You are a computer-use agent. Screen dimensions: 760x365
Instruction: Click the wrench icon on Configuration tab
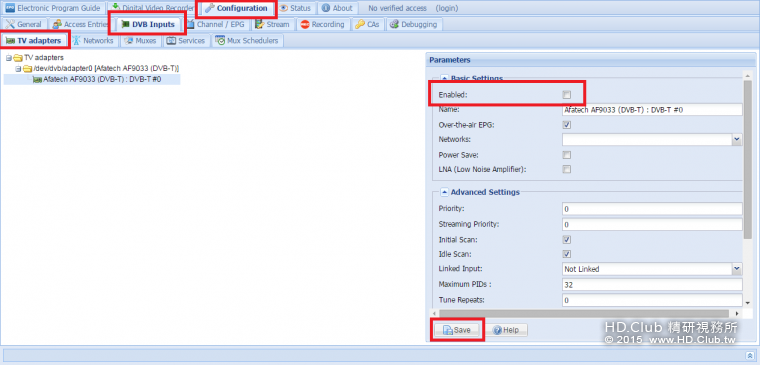coord(209,8)
